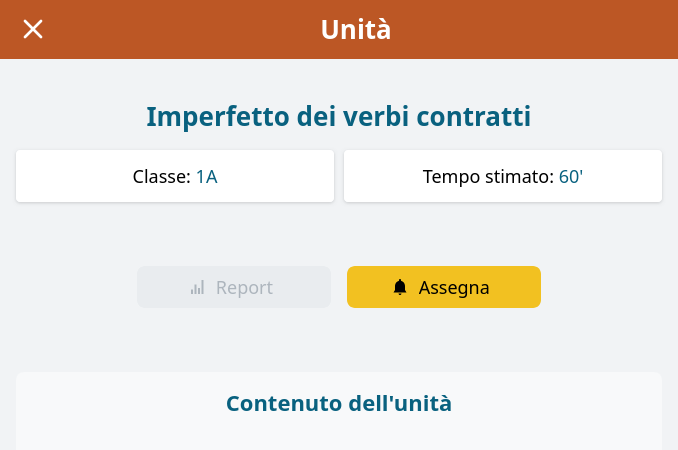Screen dimensions: 678x450
Task: Click the 1A class value
Action: click(x=207, y=176)
